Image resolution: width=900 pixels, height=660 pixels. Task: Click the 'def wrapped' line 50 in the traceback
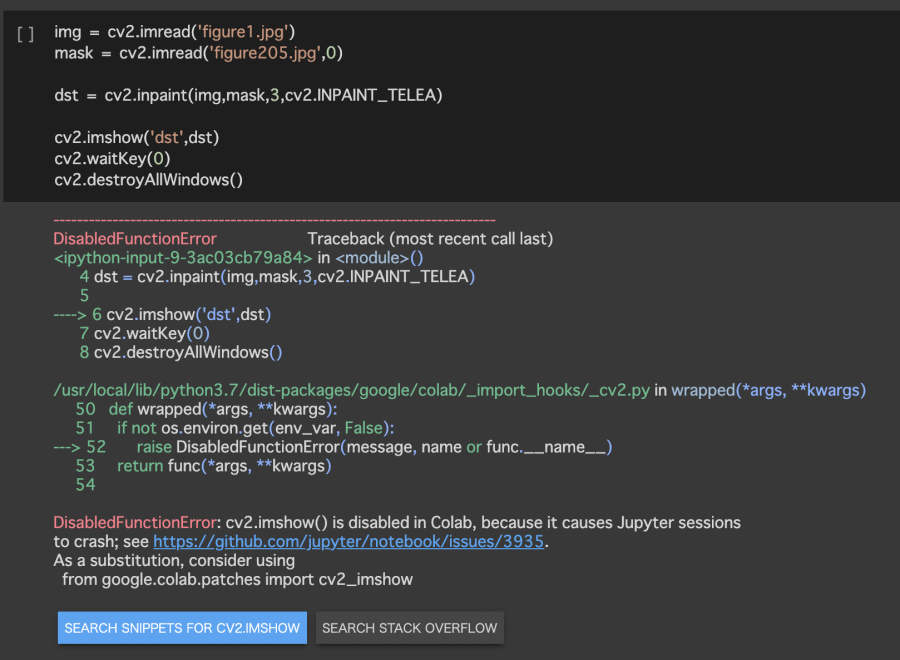coord(222,409)
